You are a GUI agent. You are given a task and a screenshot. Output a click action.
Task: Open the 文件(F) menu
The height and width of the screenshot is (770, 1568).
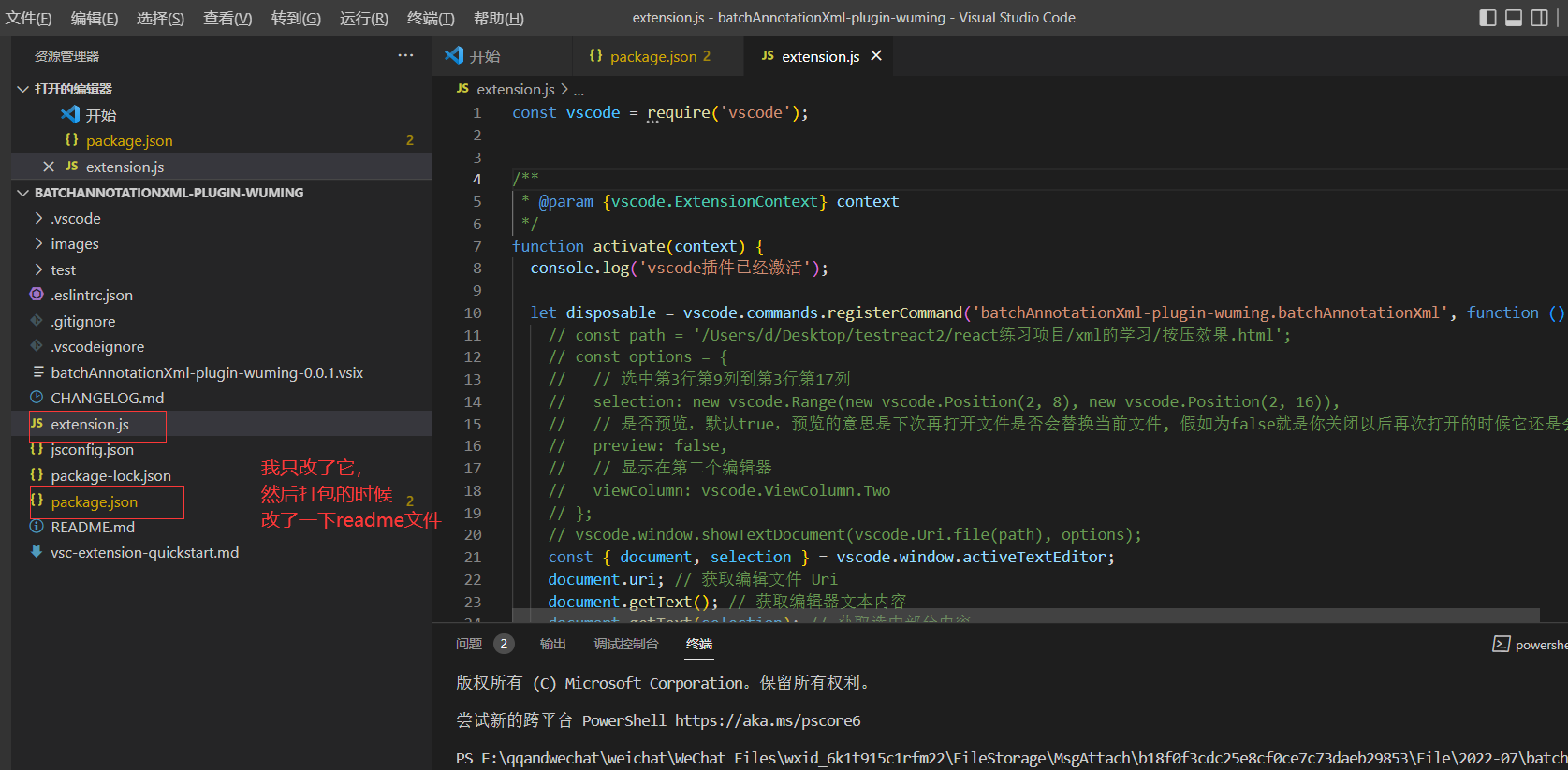(x=29, y=18)
